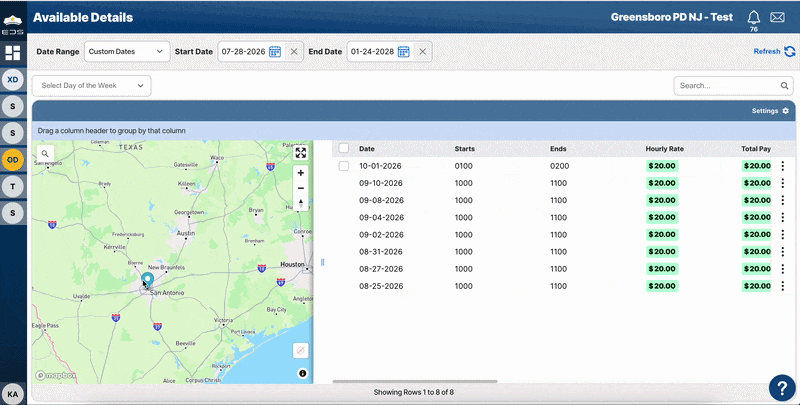Click the Refresh sync icon
This screenshot has height=405, width=800.
(790, 52)
